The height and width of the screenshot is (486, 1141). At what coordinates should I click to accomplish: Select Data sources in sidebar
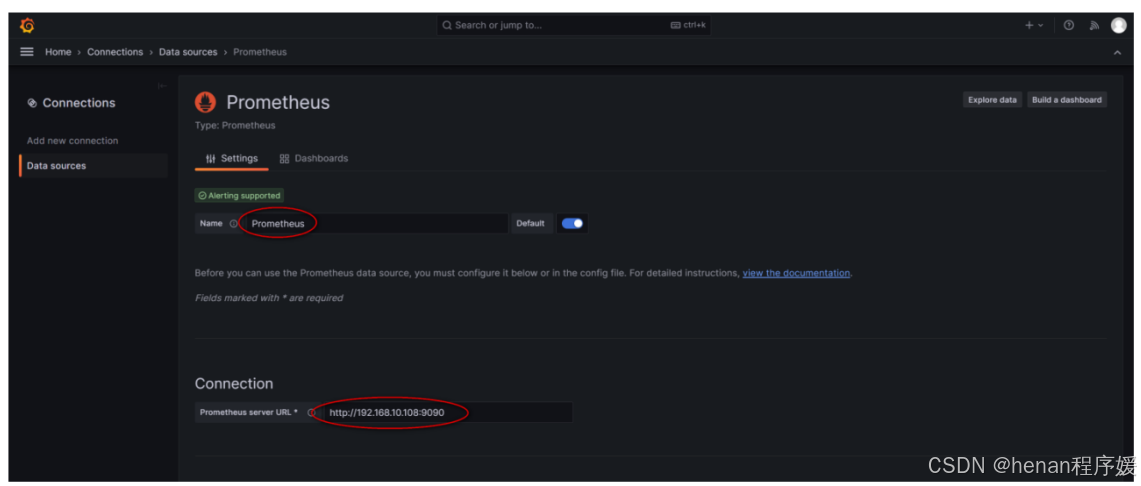(93, 166)
